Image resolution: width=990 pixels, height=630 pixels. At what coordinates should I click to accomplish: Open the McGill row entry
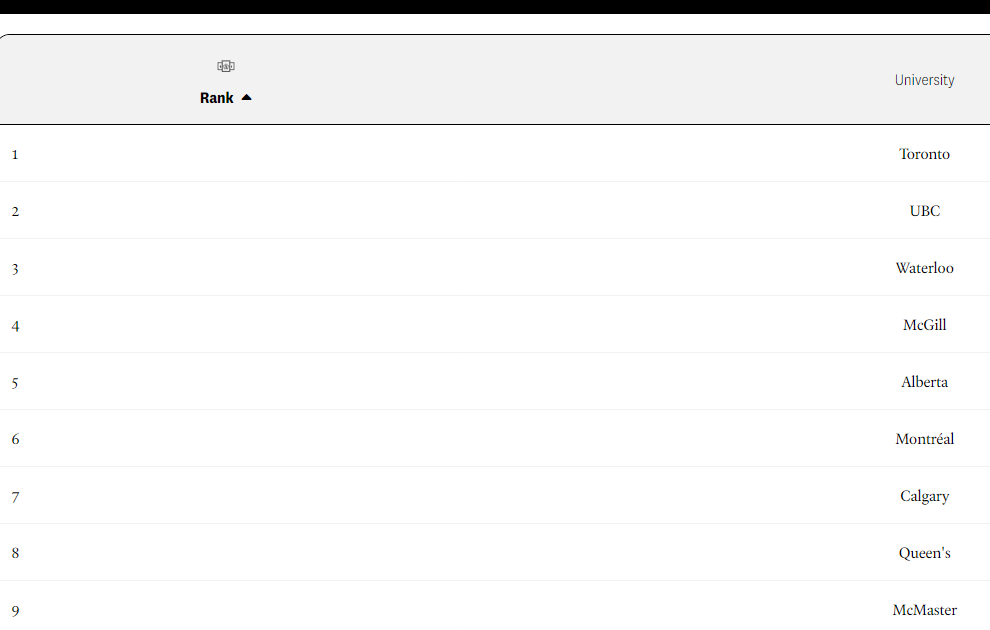[x=924, y=325]
